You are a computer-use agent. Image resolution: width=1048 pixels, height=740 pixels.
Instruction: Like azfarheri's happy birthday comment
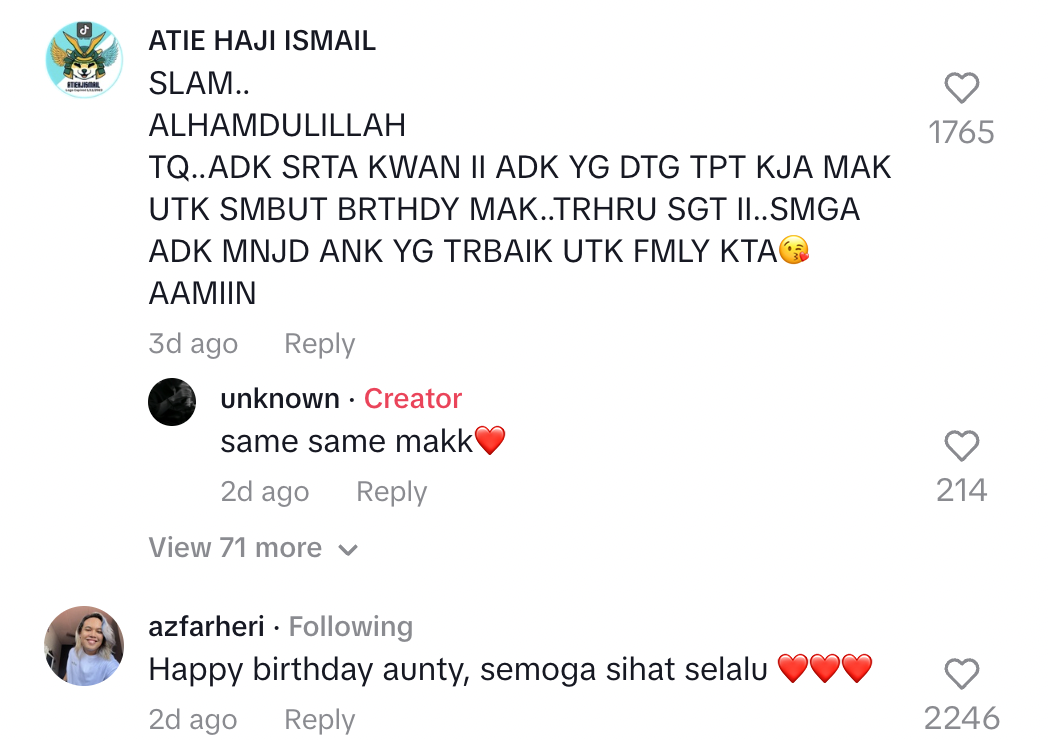pos(961,675)
